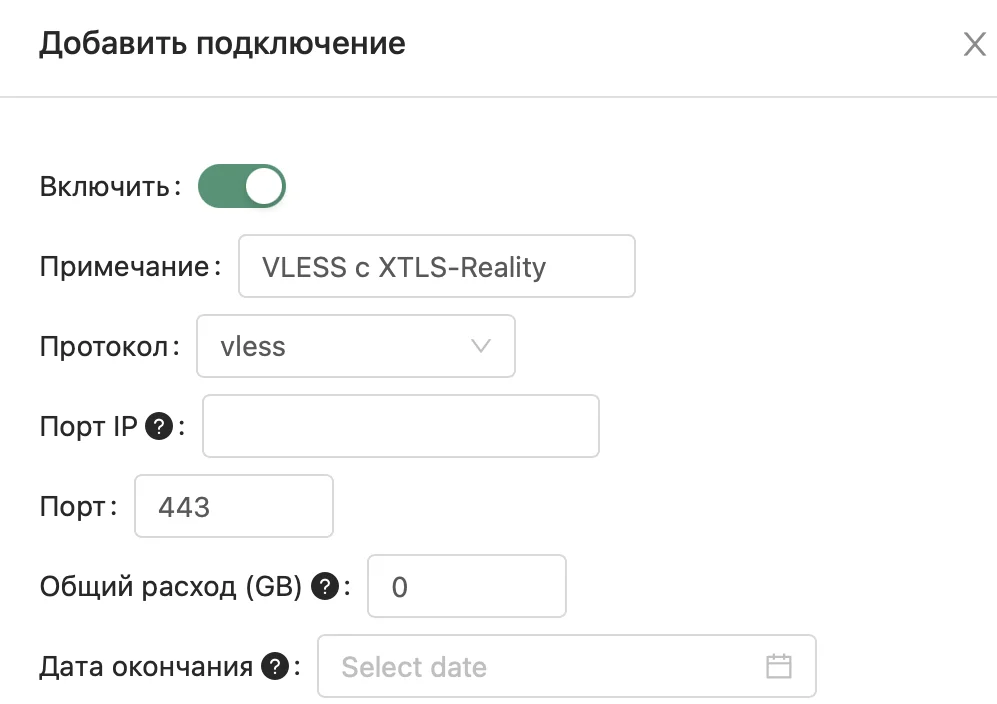Click the Включить label text
The height and width of the screenshot is (704, 997).
coord(105,187)
